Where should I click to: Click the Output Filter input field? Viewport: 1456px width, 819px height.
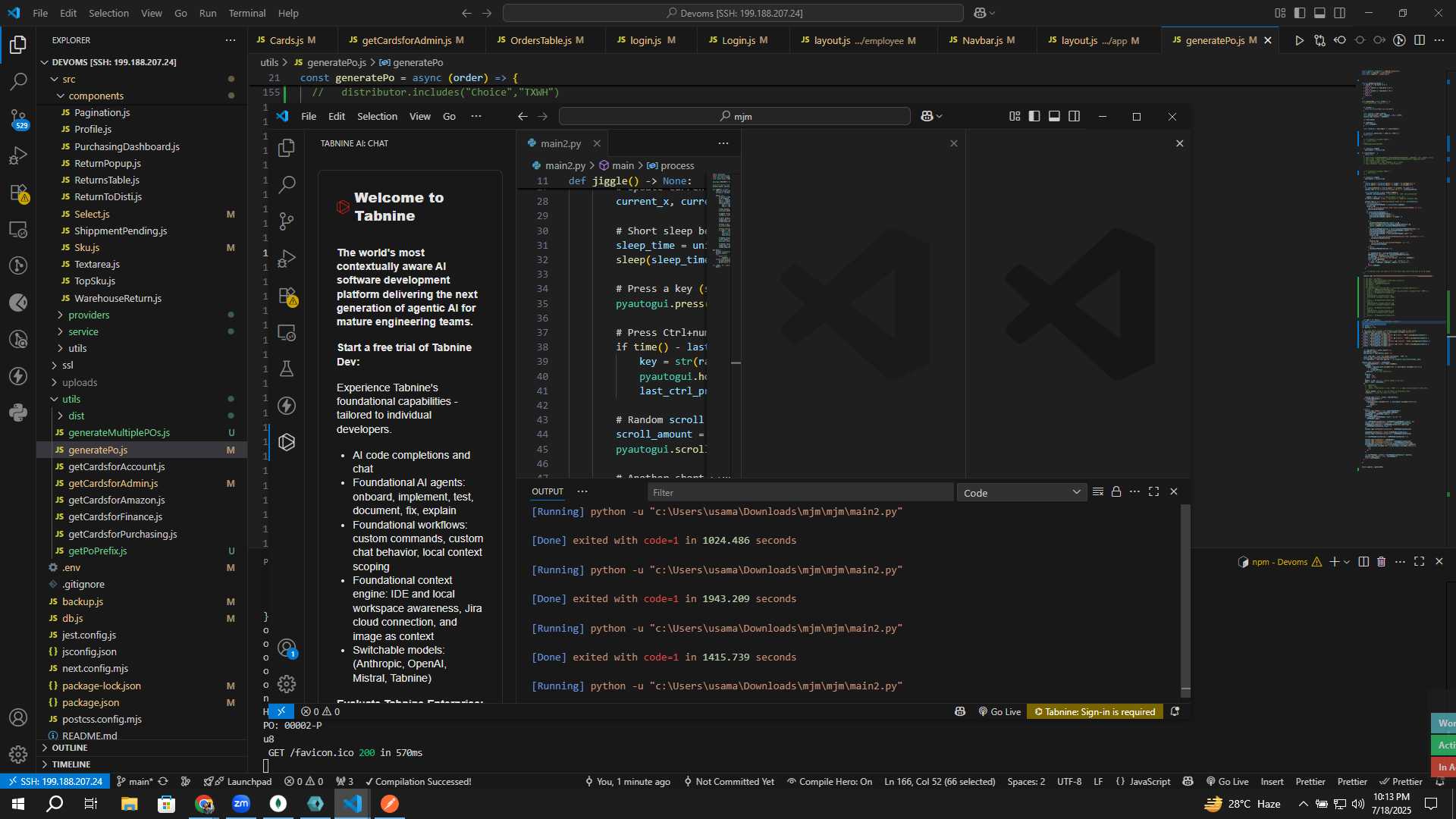click(x=800, y=492)
